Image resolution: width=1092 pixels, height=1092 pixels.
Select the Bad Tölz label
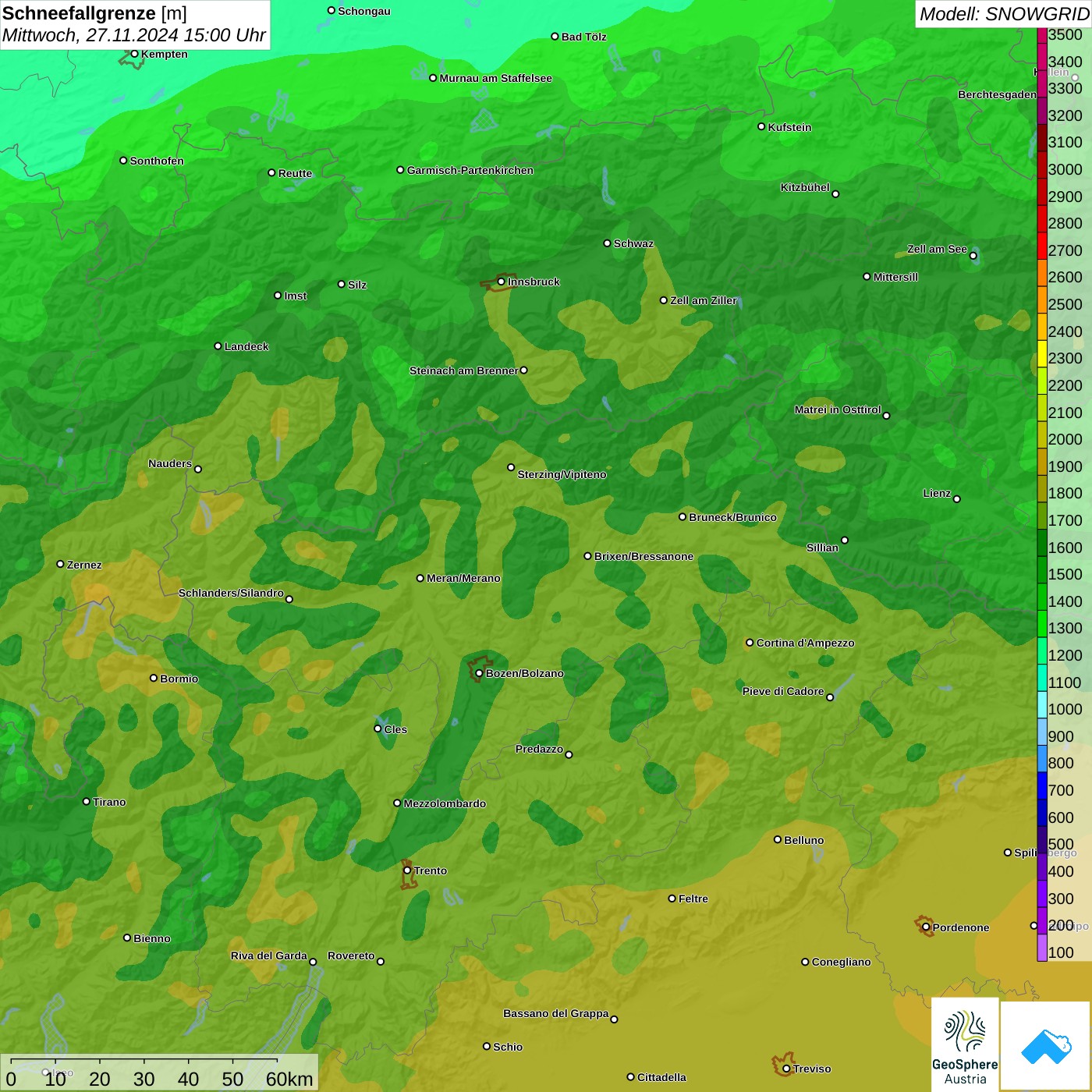[583, 37]
